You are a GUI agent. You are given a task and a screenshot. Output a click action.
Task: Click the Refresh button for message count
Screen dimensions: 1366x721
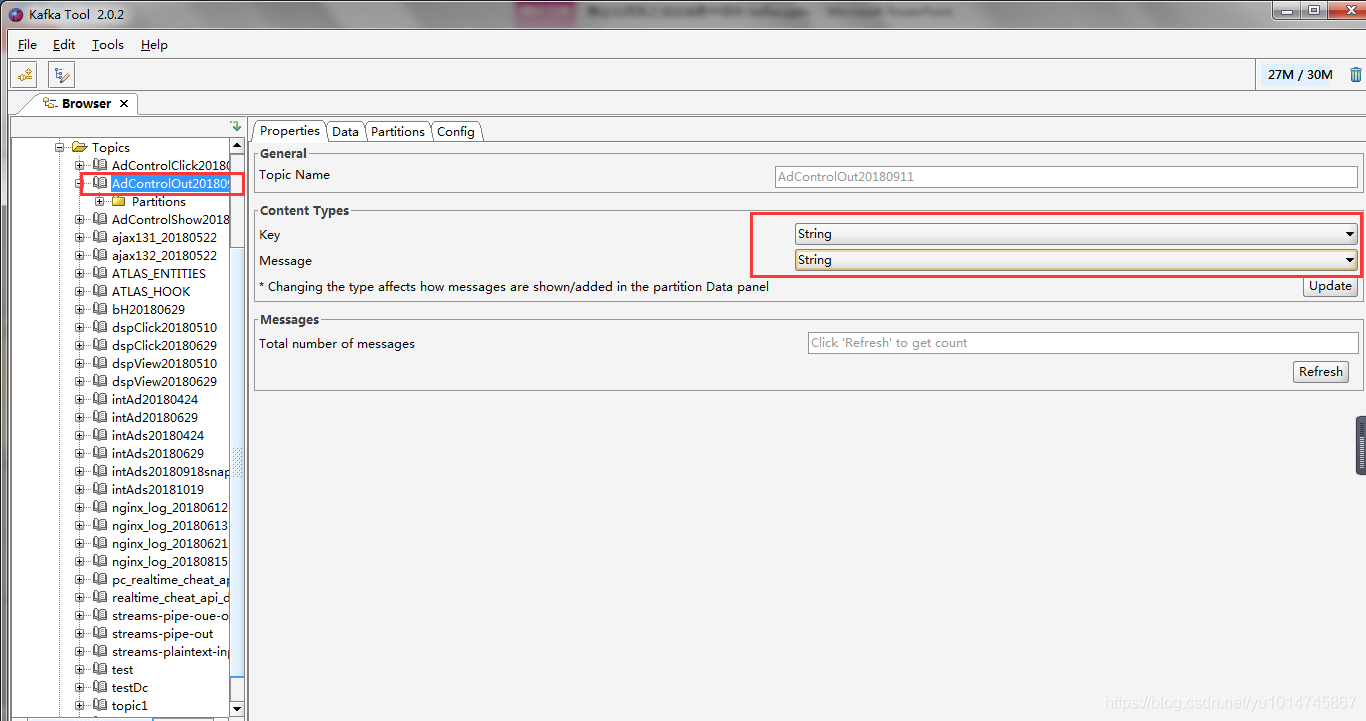click(x=1320, y=371)
